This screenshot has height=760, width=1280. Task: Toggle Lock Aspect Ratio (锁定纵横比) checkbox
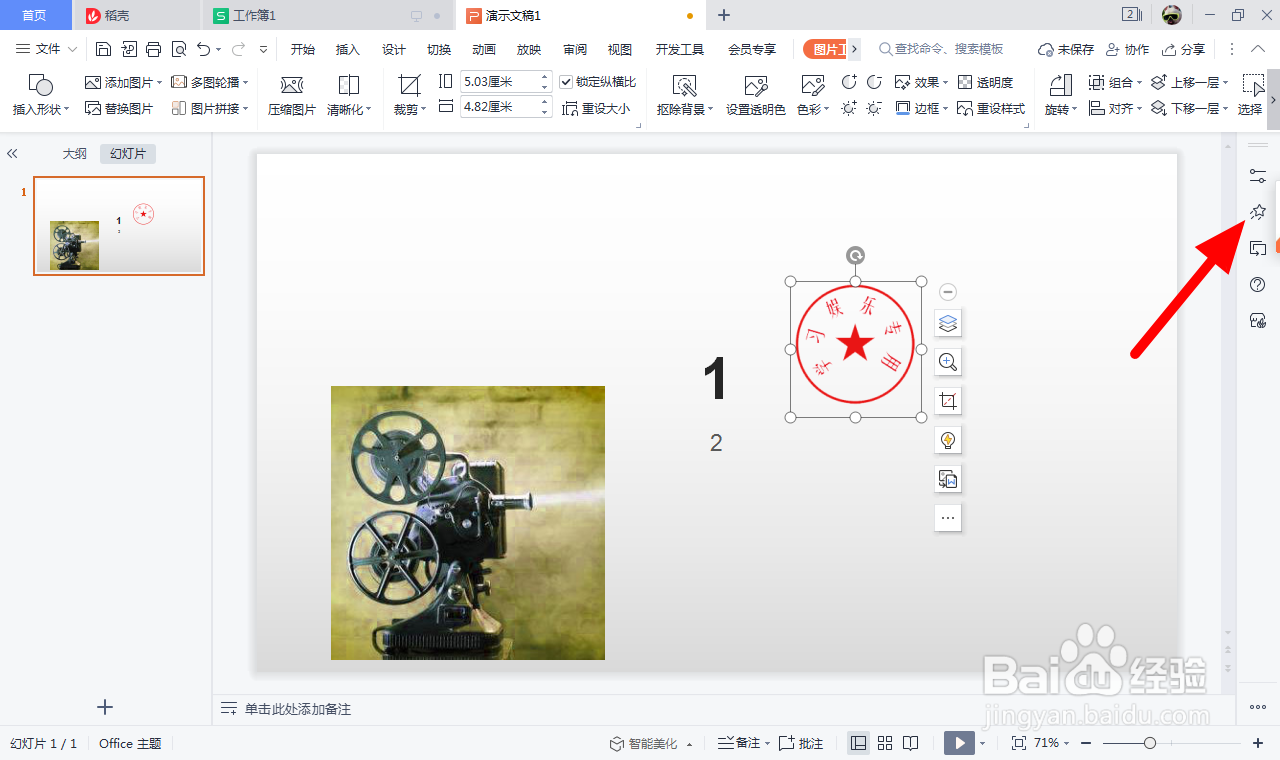tap(566, 82)
